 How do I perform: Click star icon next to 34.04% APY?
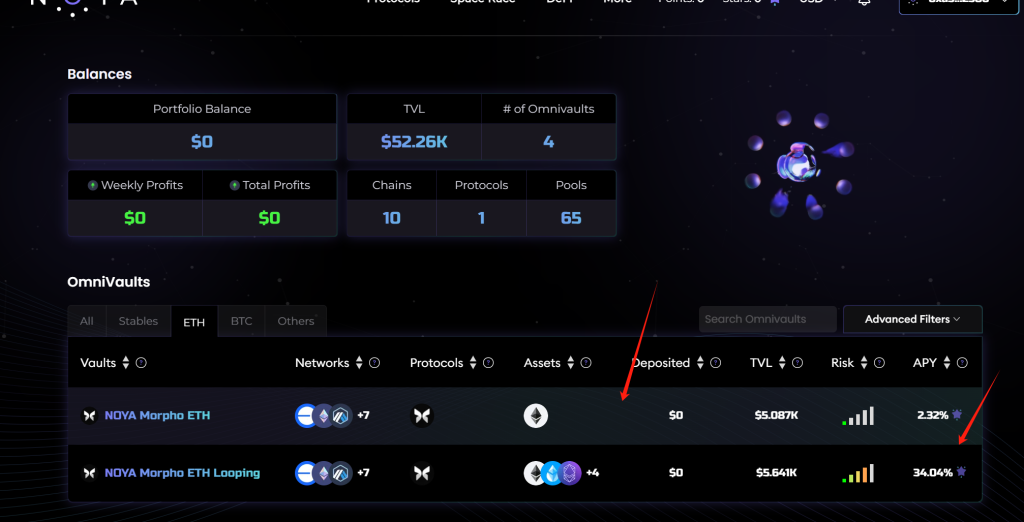(x=961, y=472)
